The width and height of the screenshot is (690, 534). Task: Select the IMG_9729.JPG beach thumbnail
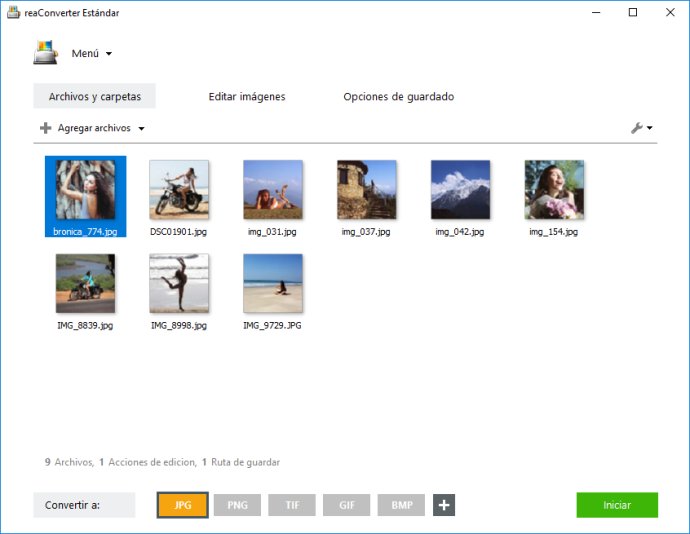(x=273, y=283)
